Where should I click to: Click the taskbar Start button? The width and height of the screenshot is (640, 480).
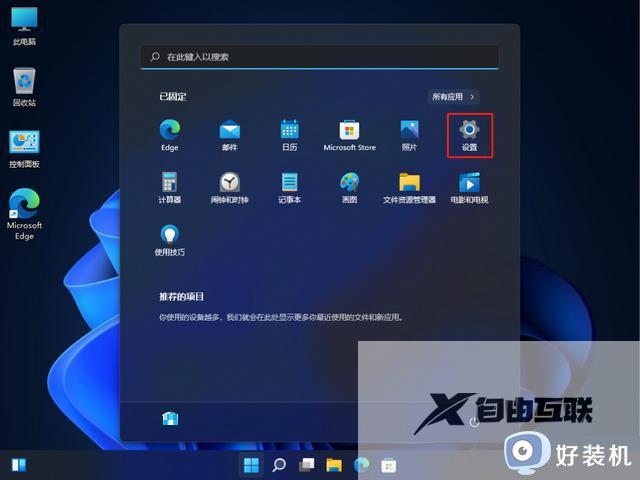tap(251, 465)
